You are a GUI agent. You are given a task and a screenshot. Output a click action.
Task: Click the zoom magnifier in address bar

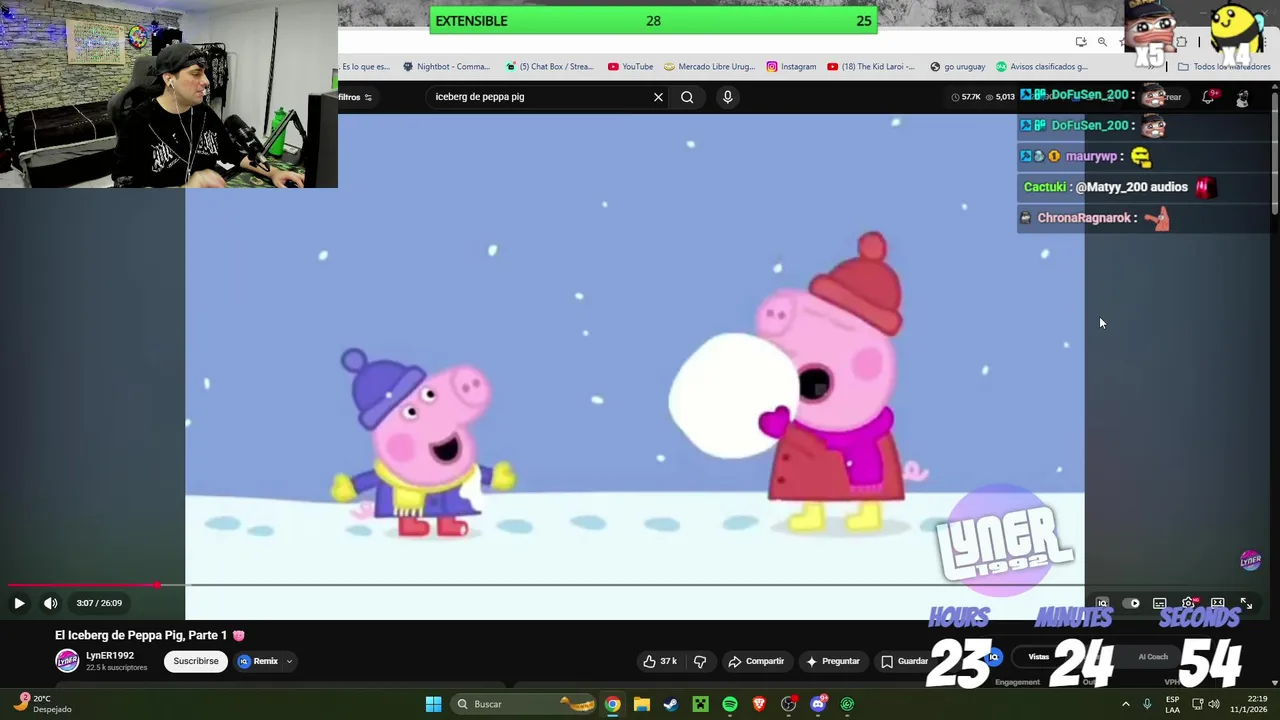[x=1102, y=42]
